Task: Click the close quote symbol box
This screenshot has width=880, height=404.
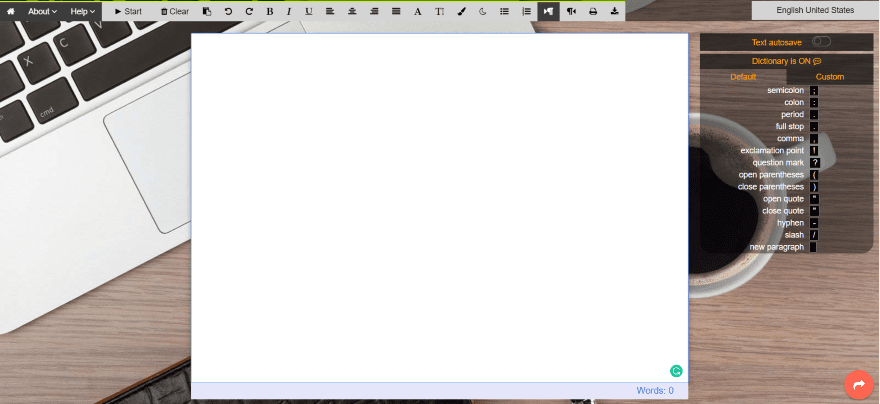Action: click(814, 211)
